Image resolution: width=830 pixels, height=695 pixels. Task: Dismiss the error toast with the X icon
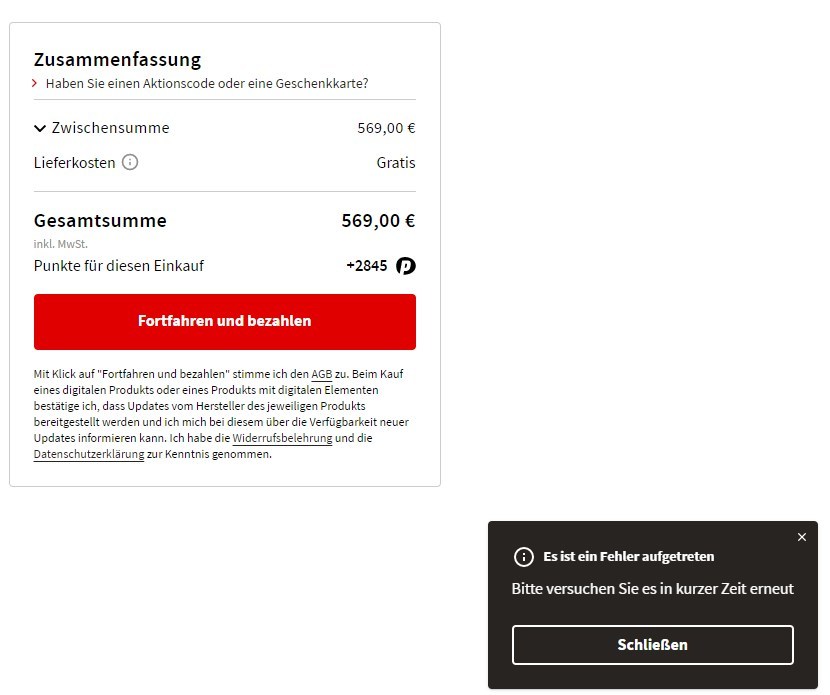(802, 537)
